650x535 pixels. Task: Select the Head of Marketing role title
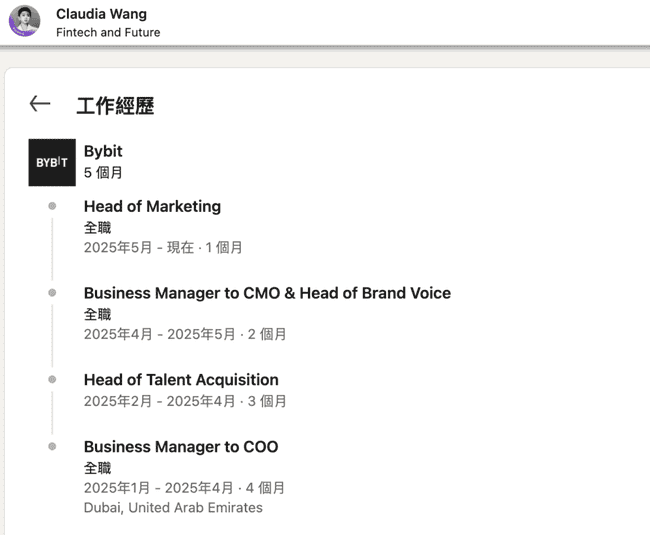coord(152,206)
